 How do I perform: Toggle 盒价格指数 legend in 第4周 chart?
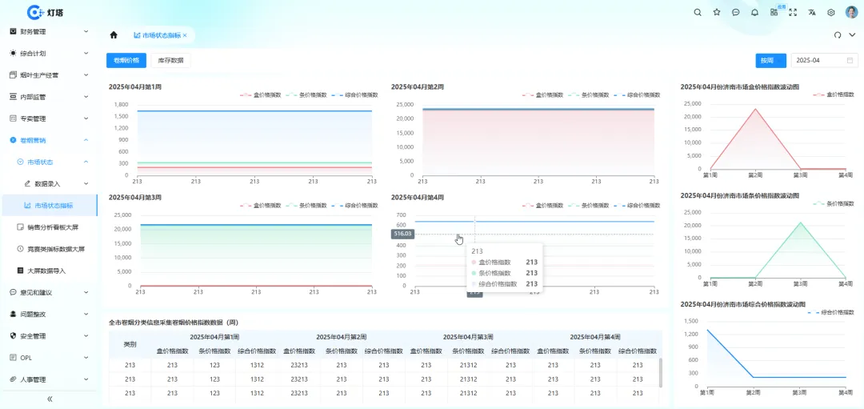pyautogui.click(x=543, y=205)
